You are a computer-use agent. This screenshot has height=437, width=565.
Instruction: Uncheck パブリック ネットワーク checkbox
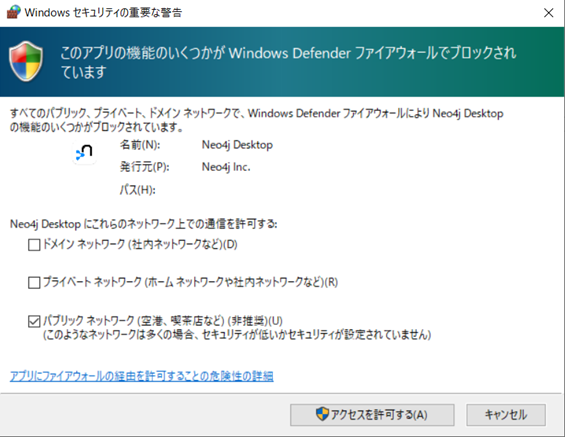[x=34, y=321]
